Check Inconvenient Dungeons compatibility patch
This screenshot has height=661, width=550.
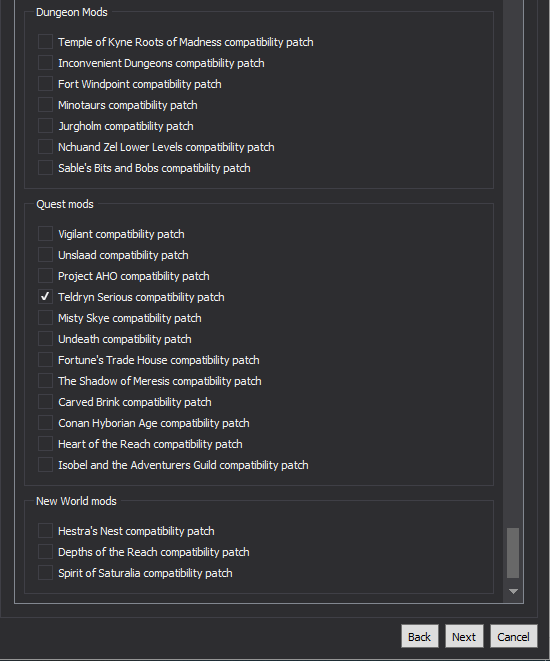pyautogui.click(x=45, y=63)
